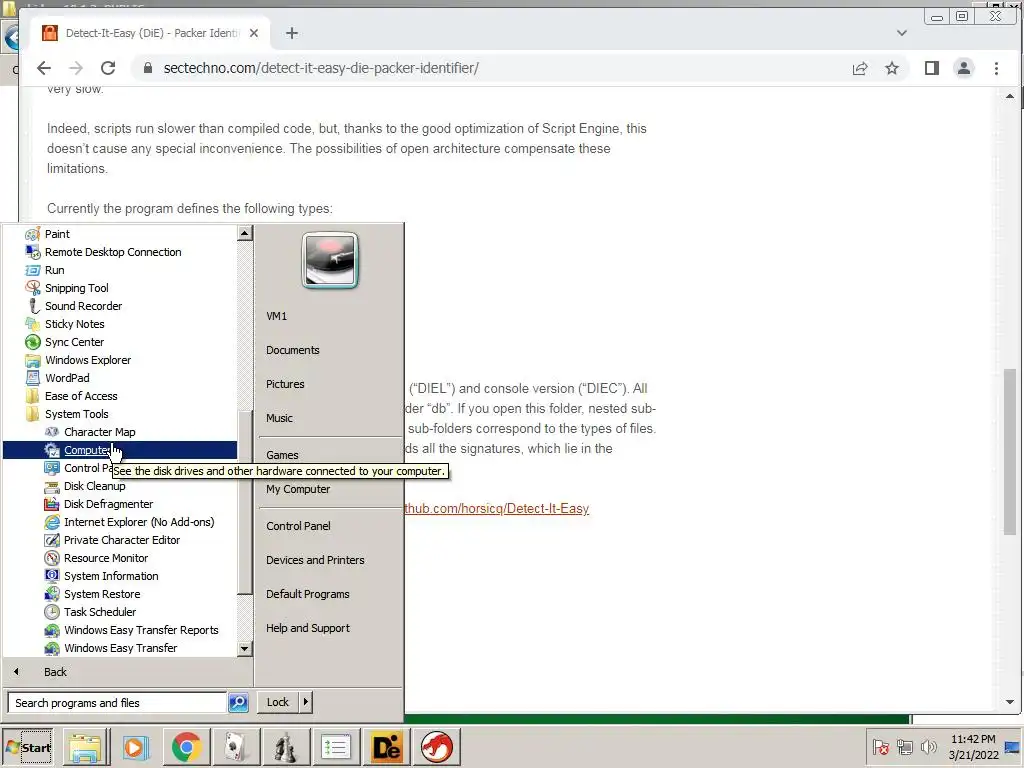Reload the sectechno page

pyautogui.click(x=108, y=68)
